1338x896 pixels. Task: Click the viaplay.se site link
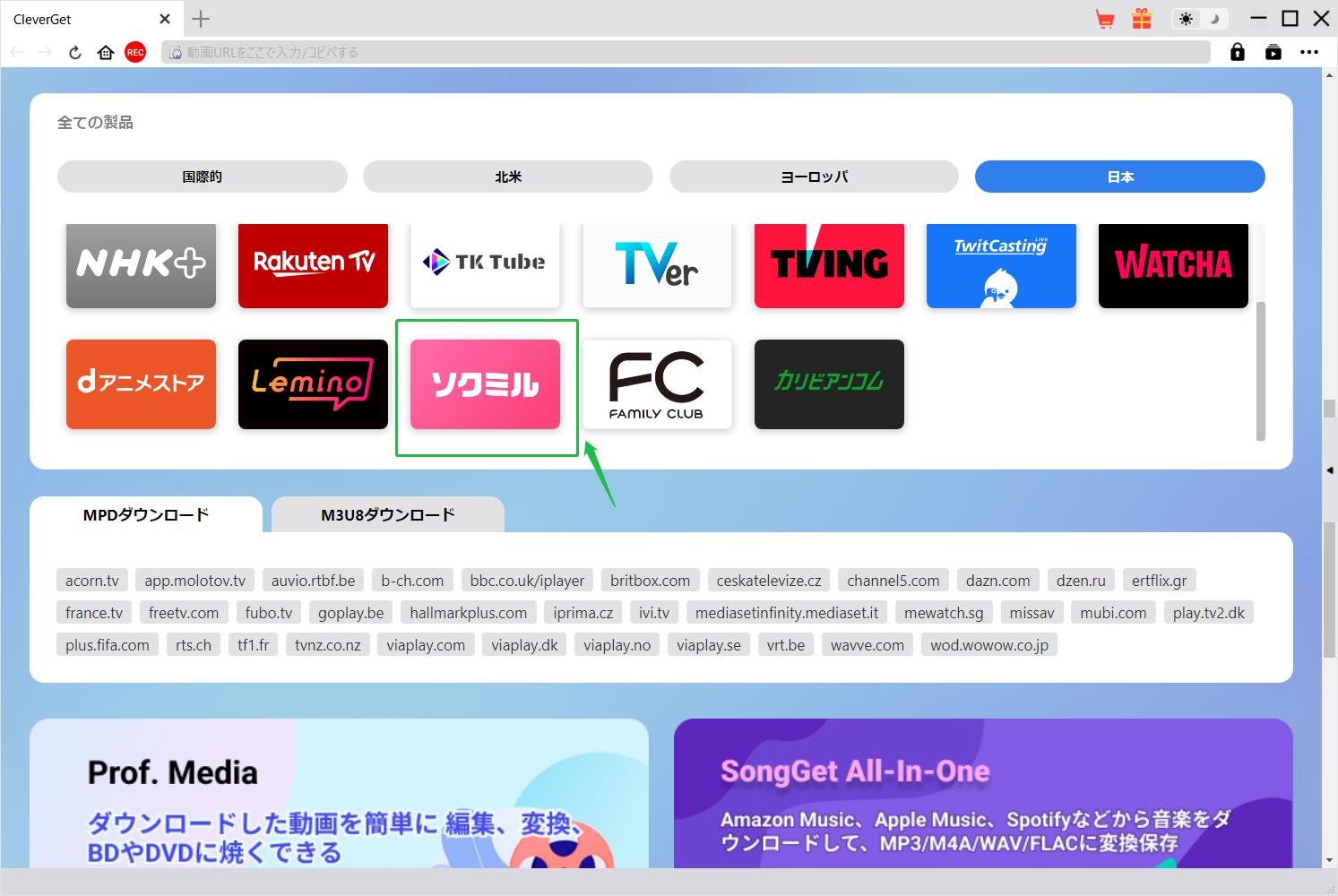(x=709, y=645)
